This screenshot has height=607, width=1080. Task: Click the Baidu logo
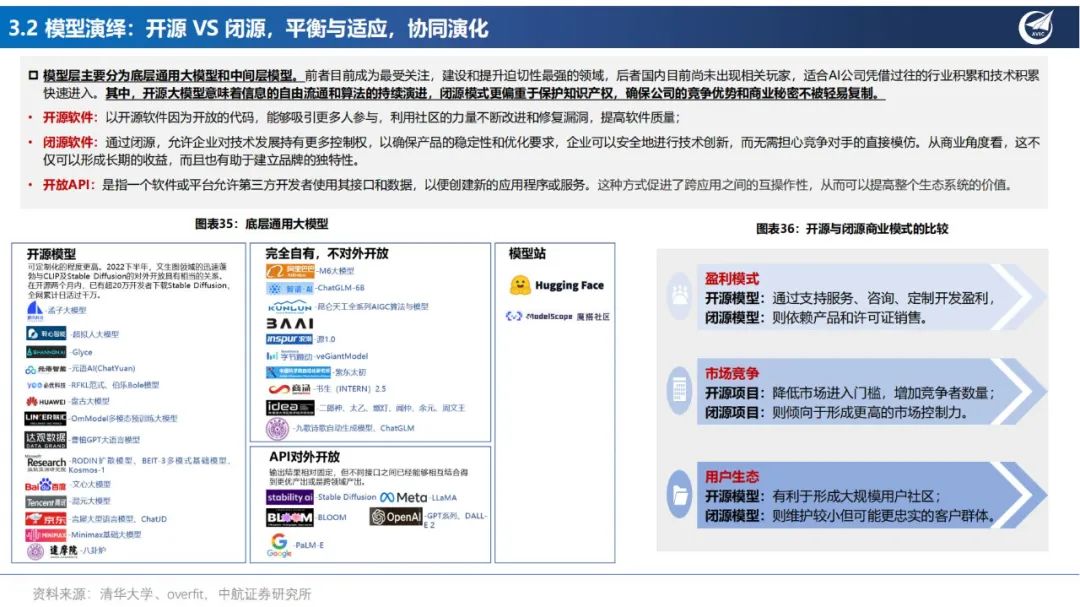click(x=45, y=484)
